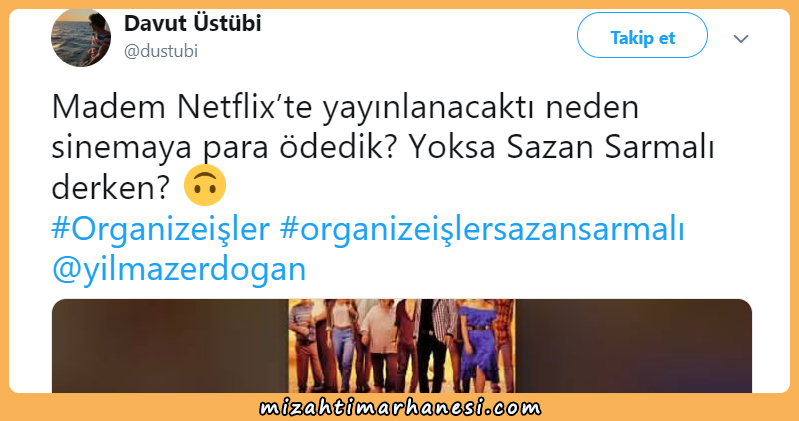Click the upside-down face emoji

(205, 186)
